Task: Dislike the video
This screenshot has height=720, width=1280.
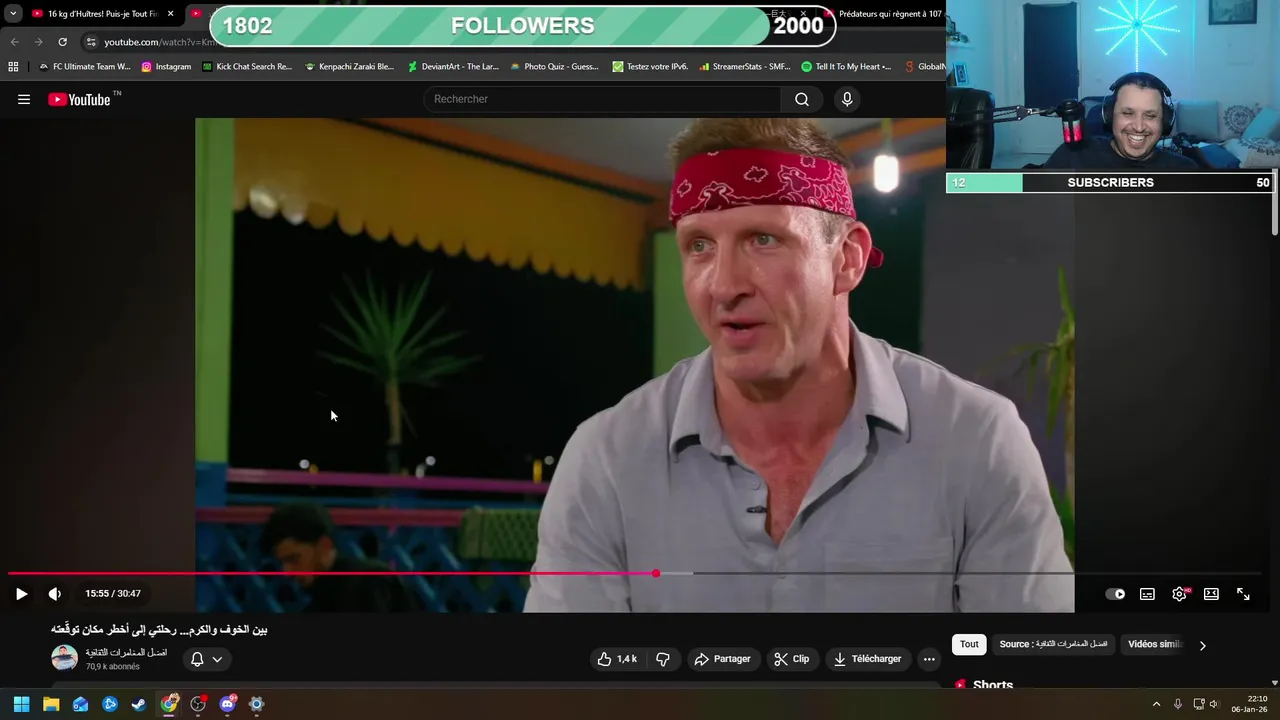Action: 662,659
